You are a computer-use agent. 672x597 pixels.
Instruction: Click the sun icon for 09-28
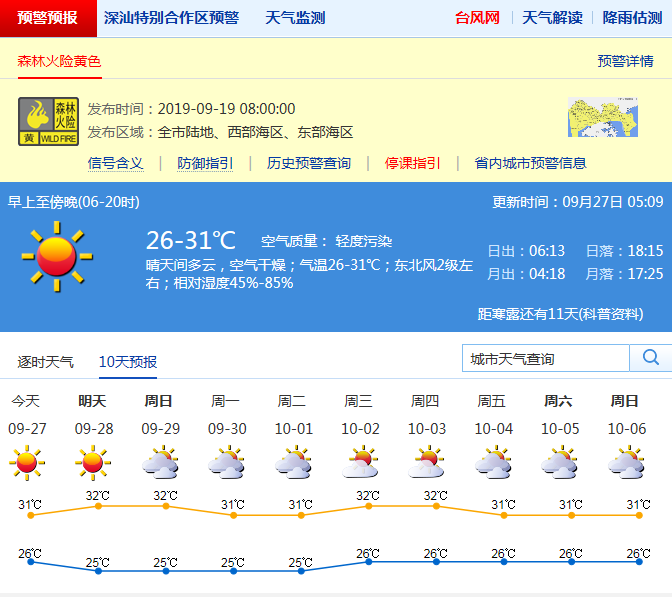(x=92, y=463)
